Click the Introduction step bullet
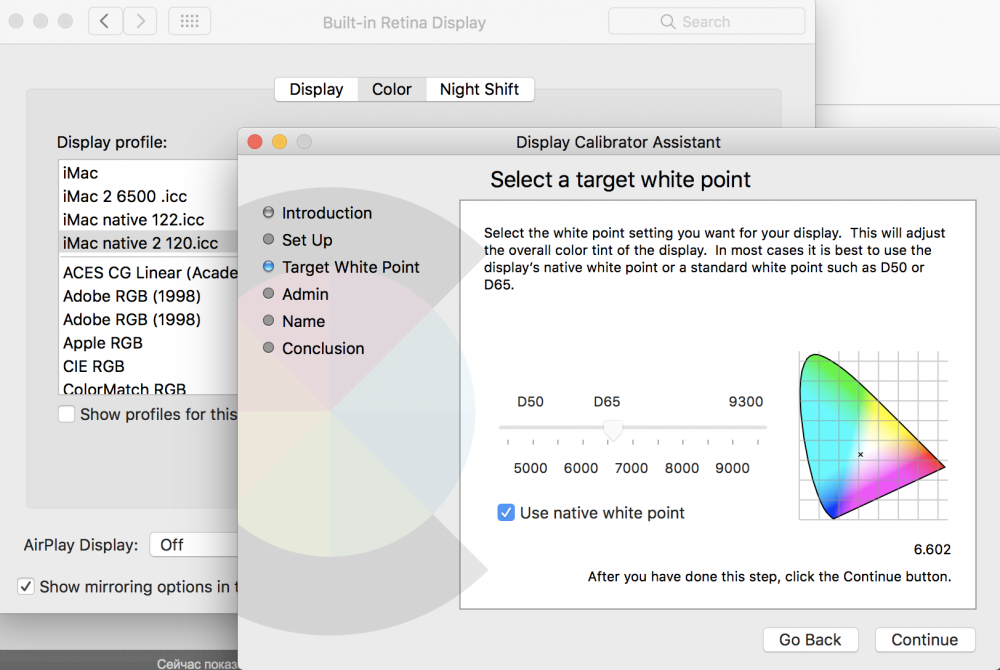1000x670 pixels. point(268,212)
